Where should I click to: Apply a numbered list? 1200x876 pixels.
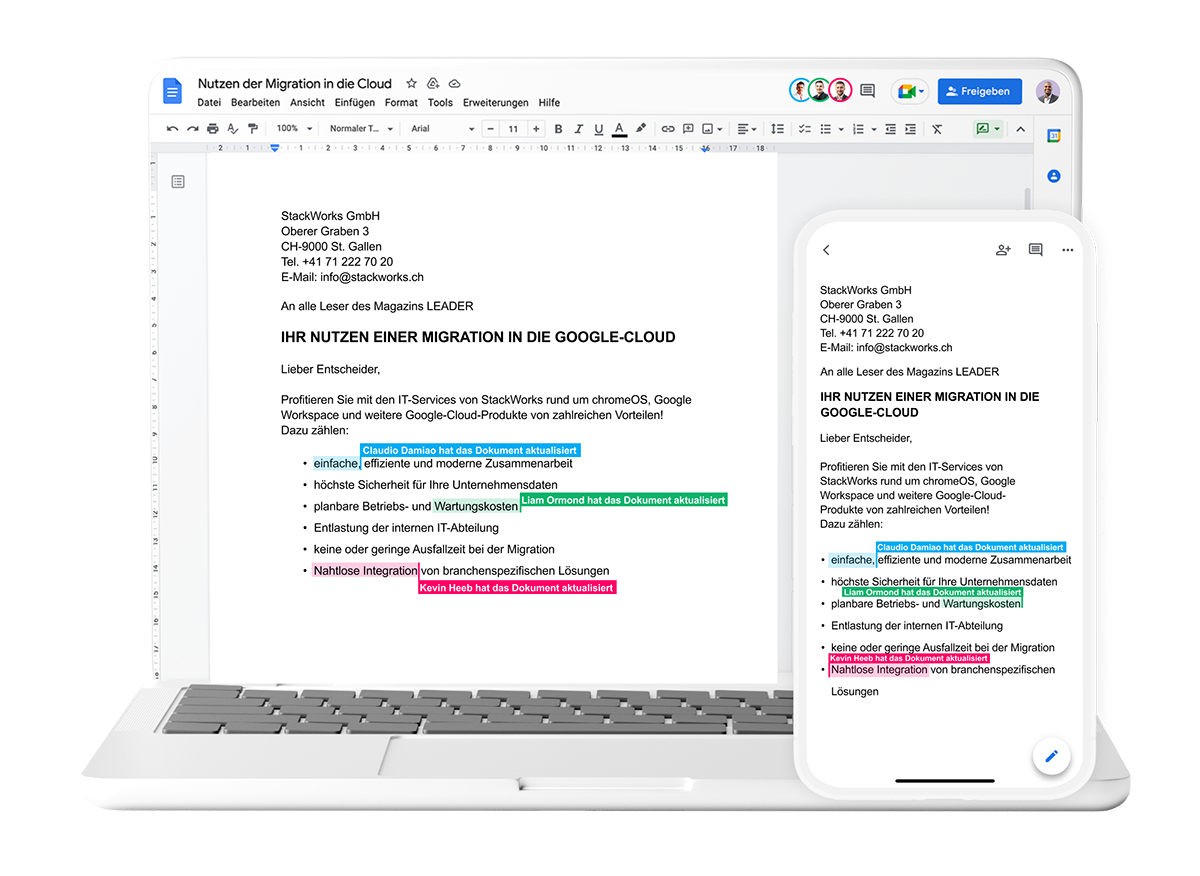pos(858,129)
